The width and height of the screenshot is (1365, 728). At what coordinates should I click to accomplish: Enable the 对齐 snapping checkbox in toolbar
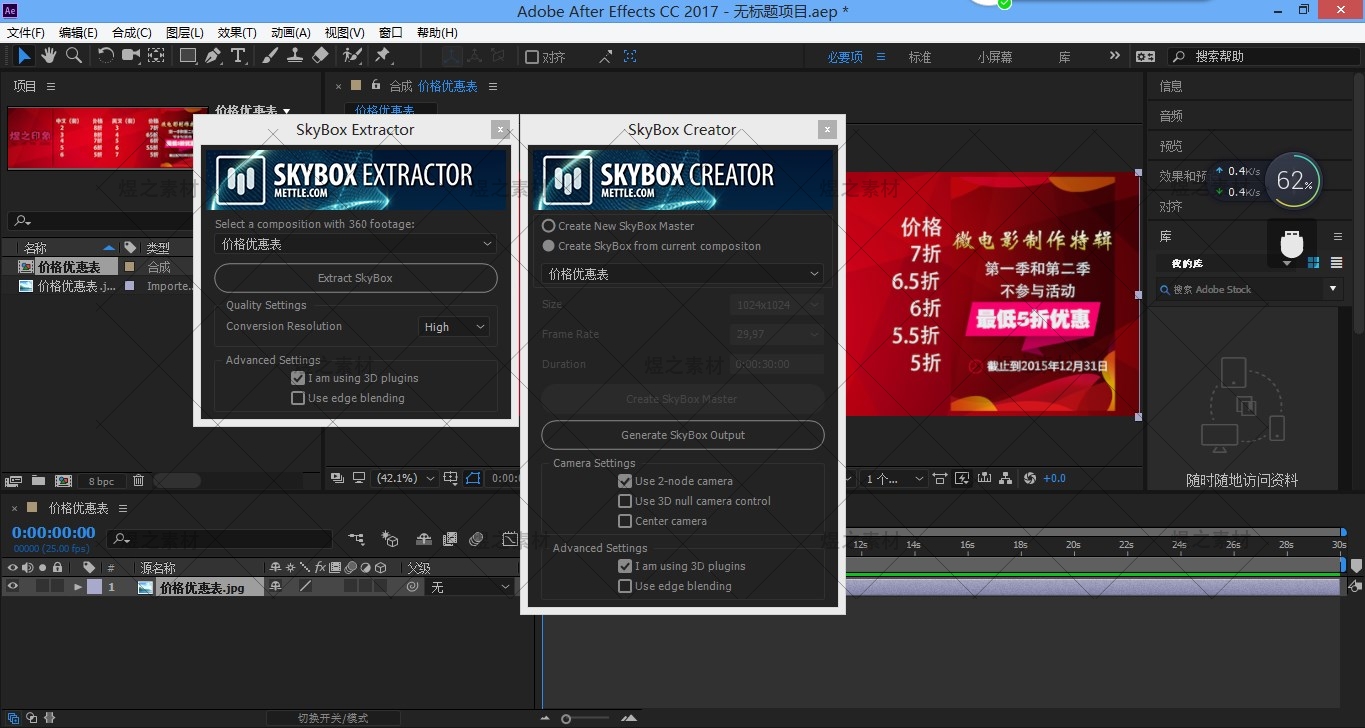click(532, 57)
